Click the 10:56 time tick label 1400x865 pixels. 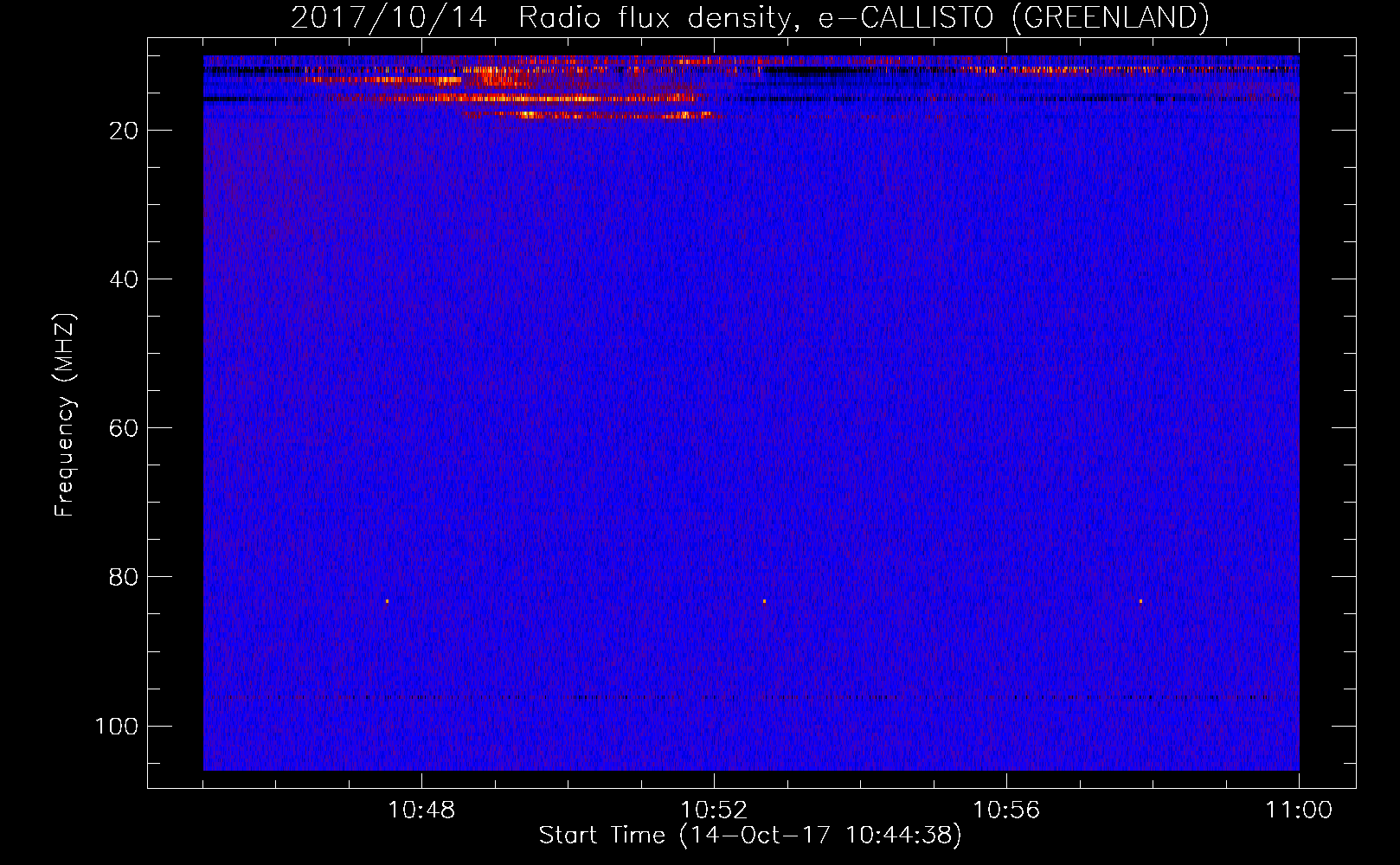coord(1006,811)
